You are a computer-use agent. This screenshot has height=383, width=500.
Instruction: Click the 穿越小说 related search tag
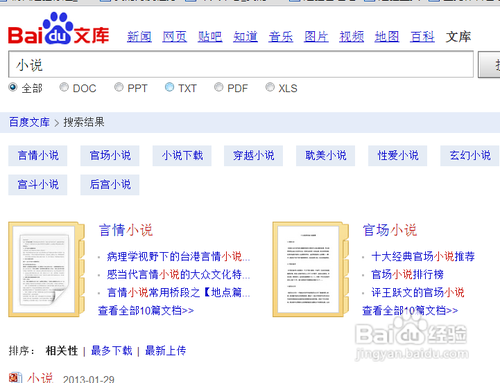point(253,156)
